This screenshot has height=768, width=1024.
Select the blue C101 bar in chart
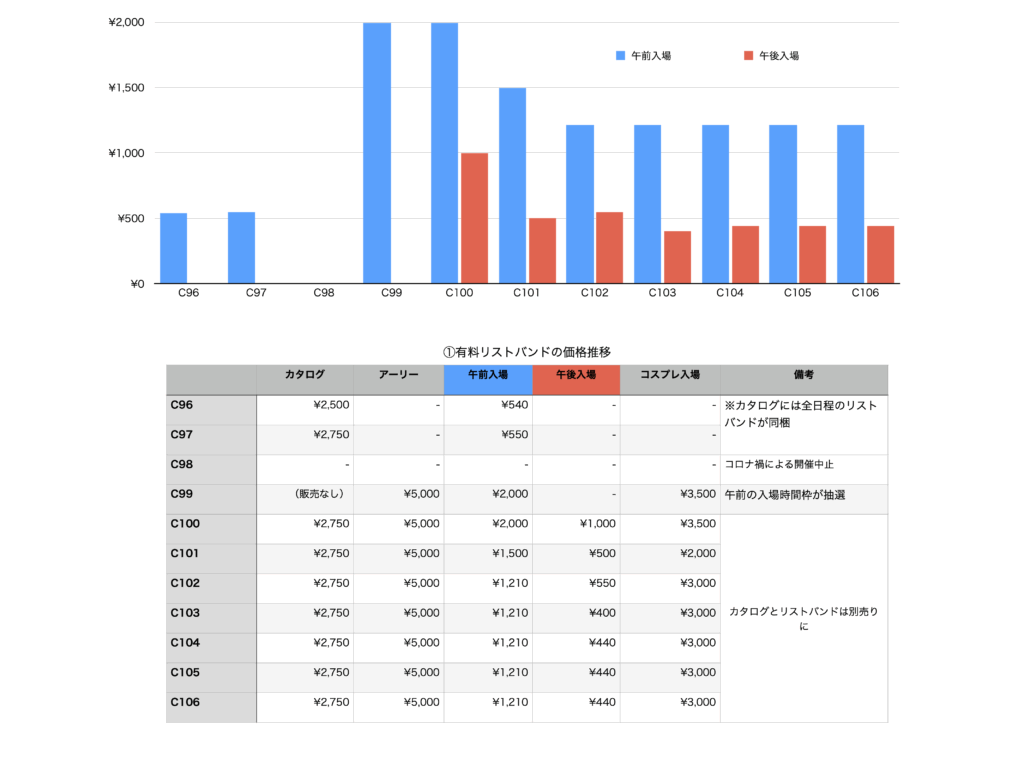[512, 185]
